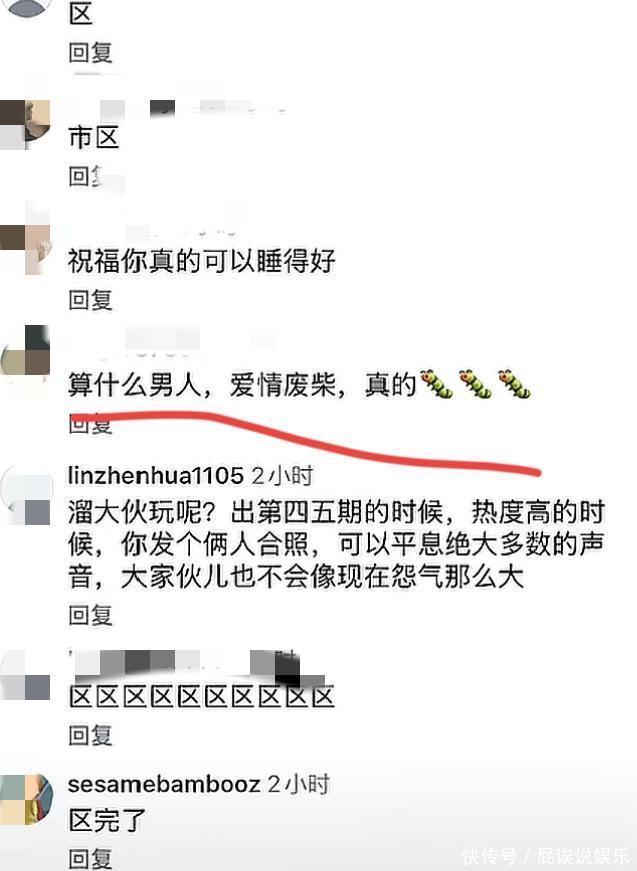Screen dimensions: 637x871
Task: Reply to linzhenhua1105's long comment
Action: (91, 615)
